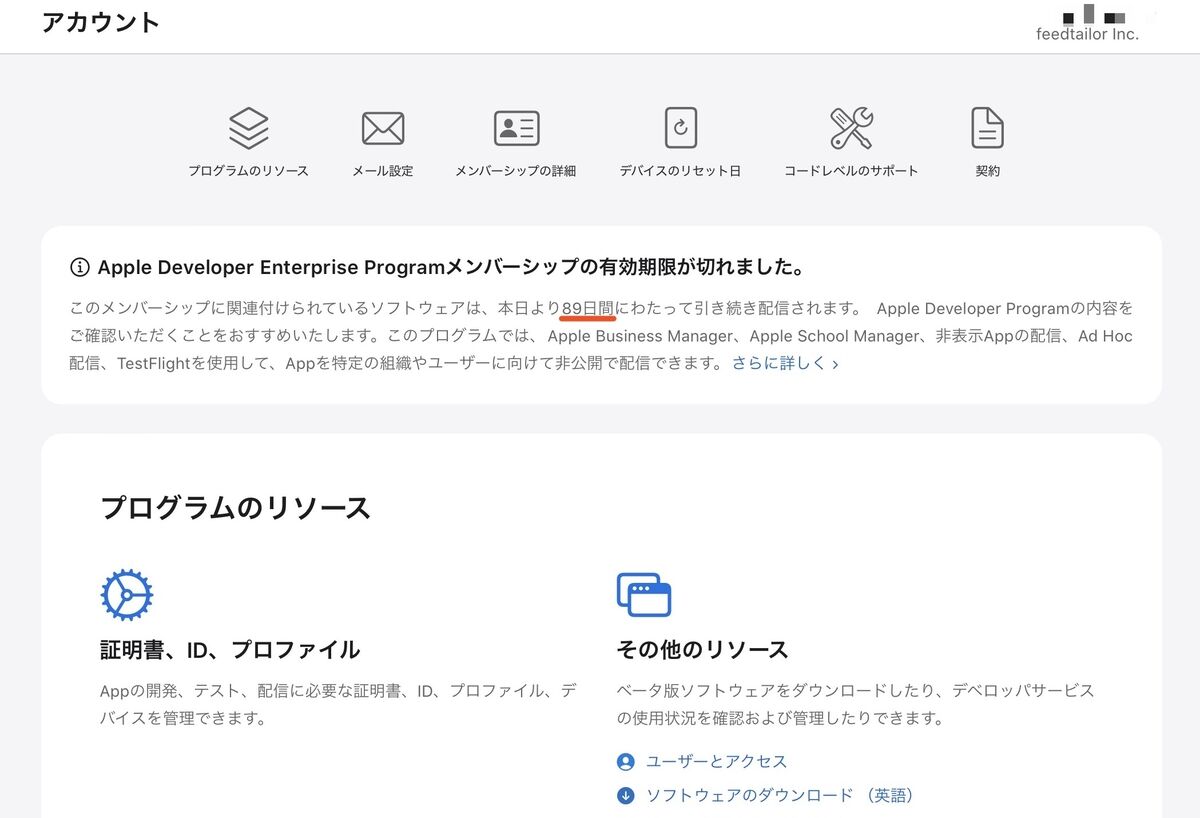1200x818 pixels.
Task: Click the membership expired notice heading
Action: [x=451, y=268]
